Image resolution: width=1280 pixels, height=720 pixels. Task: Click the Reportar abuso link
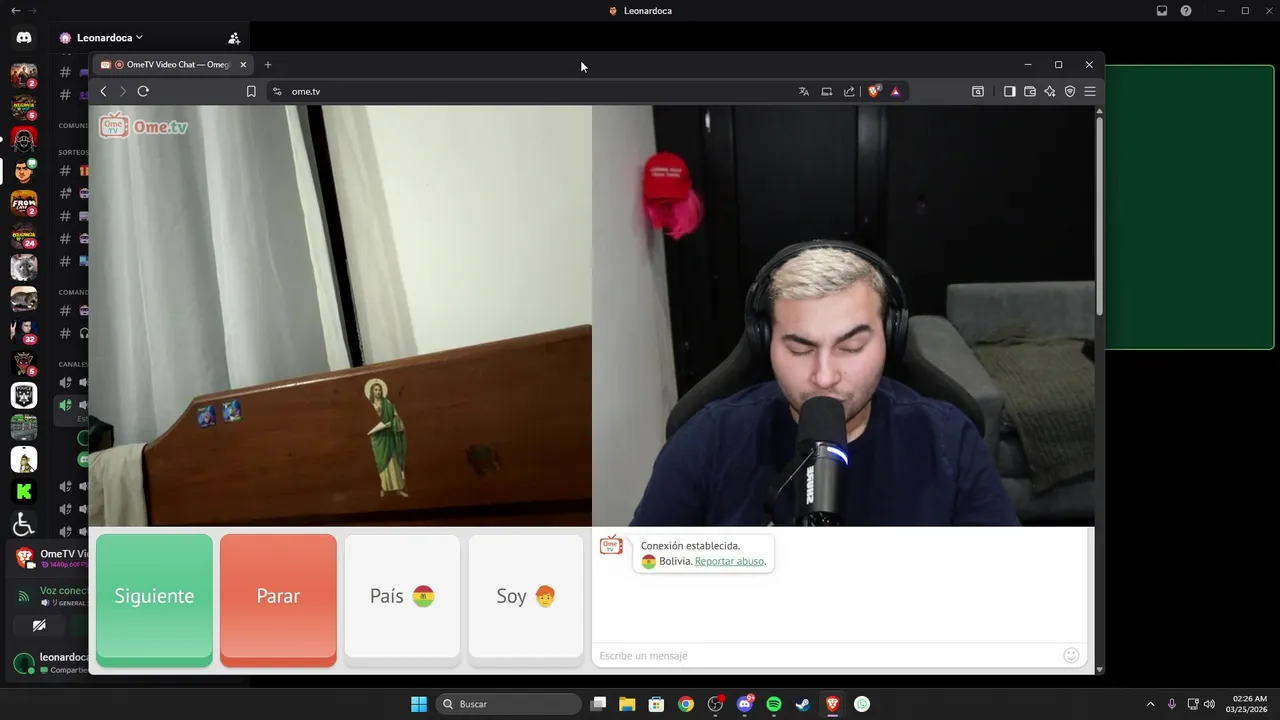(x=729, y=561)
